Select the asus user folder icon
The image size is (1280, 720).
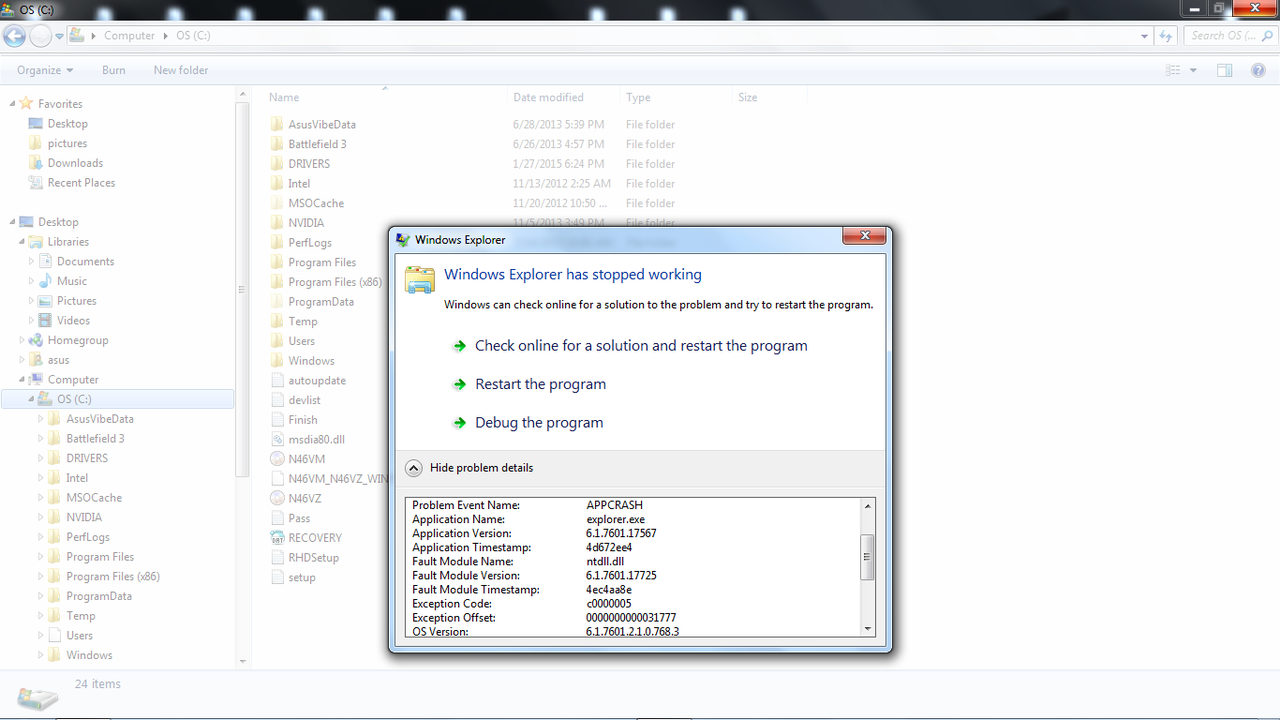click(37, 360)
